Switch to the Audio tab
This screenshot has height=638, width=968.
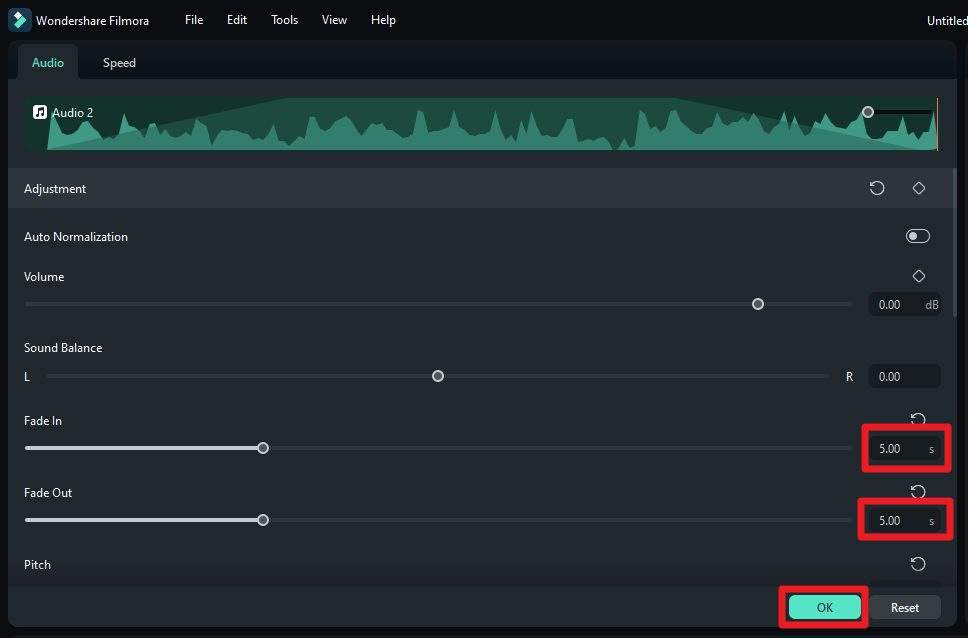click(48, 62)
